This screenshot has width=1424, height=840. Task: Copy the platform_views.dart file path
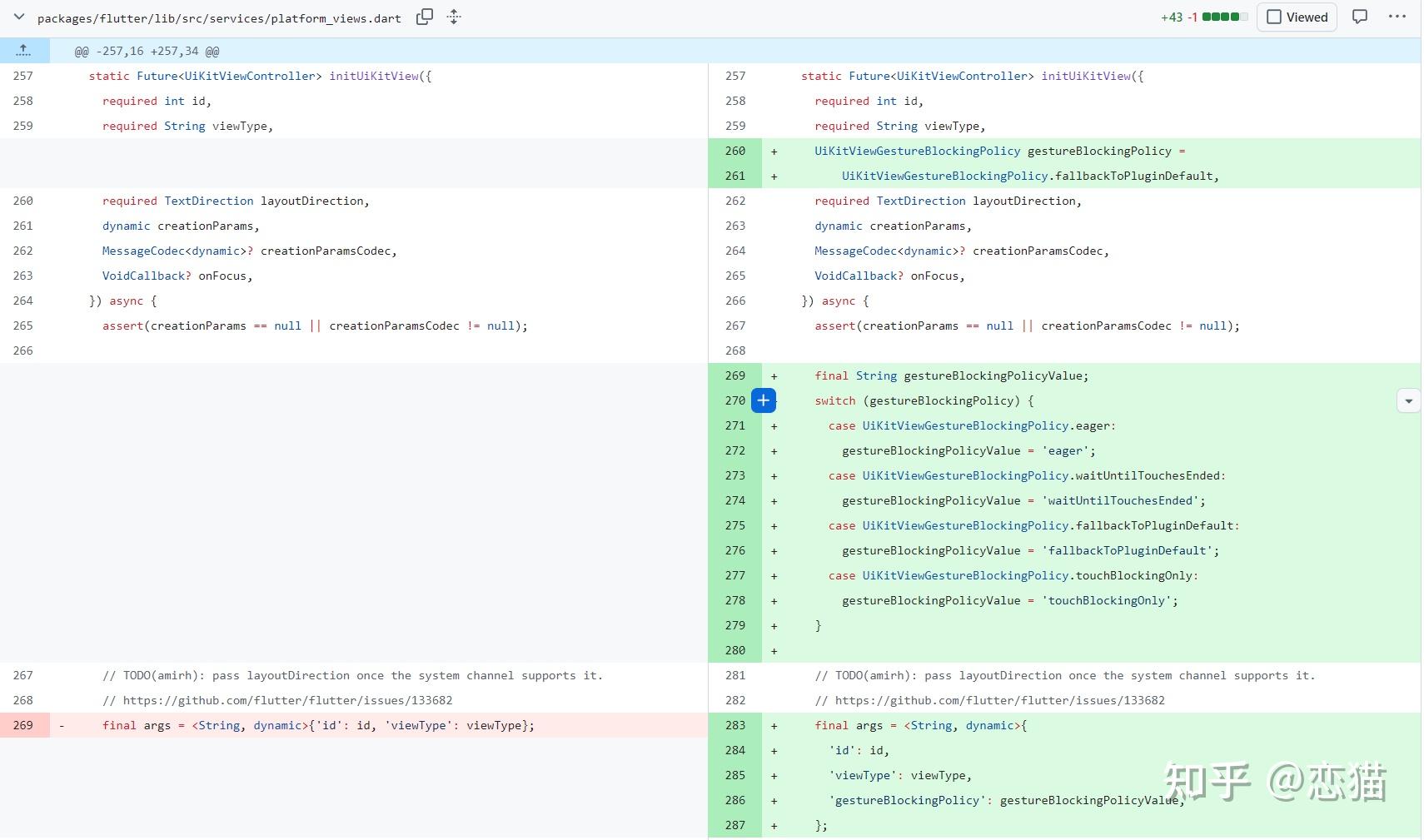click(x=425, y=17)
